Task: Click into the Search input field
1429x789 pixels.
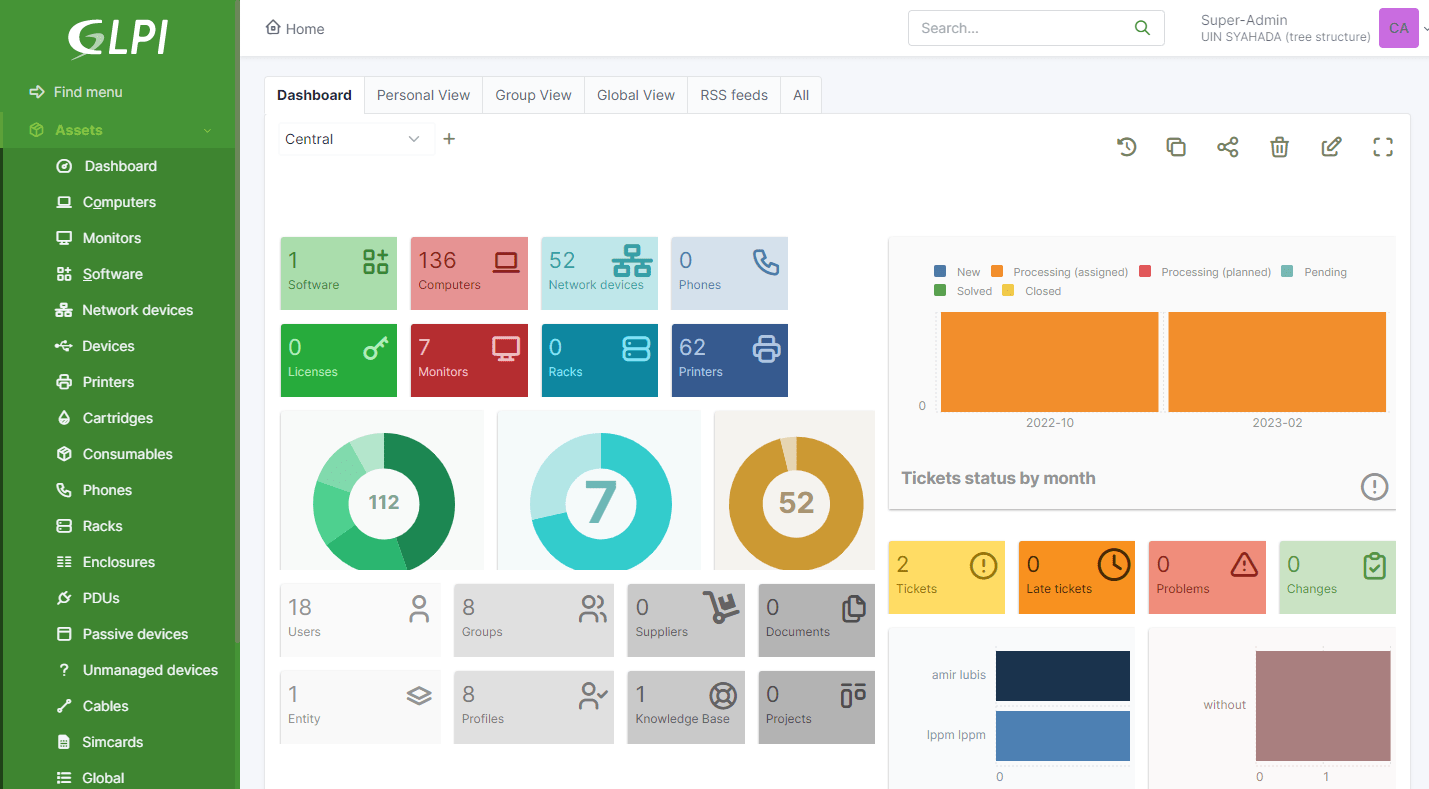Action: click(x=1020, y=28)
